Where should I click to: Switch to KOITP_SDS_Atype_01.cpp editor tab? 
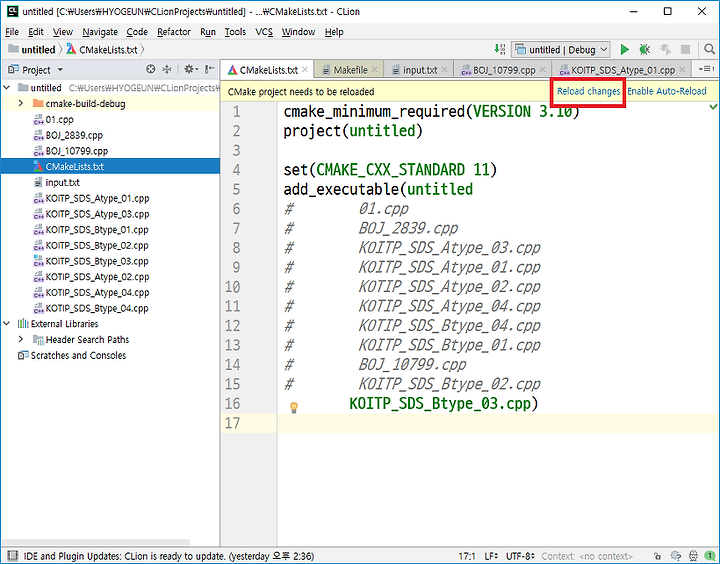tap(623, 70)
